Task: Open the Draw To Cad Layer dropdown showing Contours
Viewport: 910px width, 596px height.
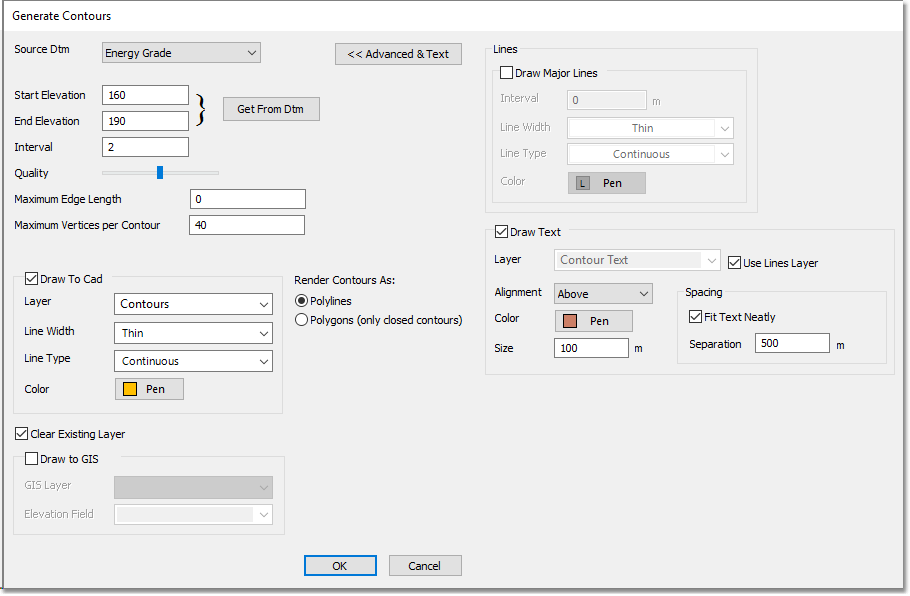Action: pyautogui.click(x=193, y=304)
